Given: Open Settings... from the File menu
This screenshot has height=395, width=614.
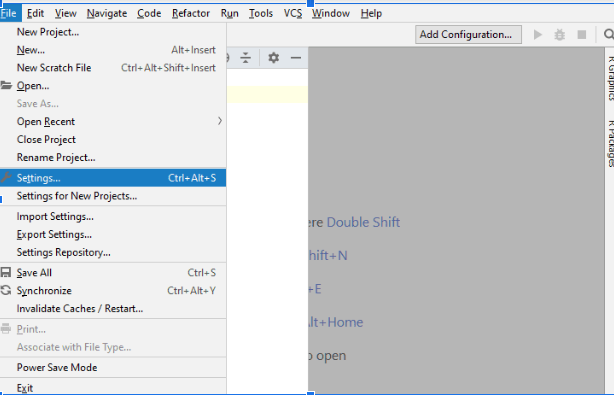Looking at the screenshot, I should [113, 178].
